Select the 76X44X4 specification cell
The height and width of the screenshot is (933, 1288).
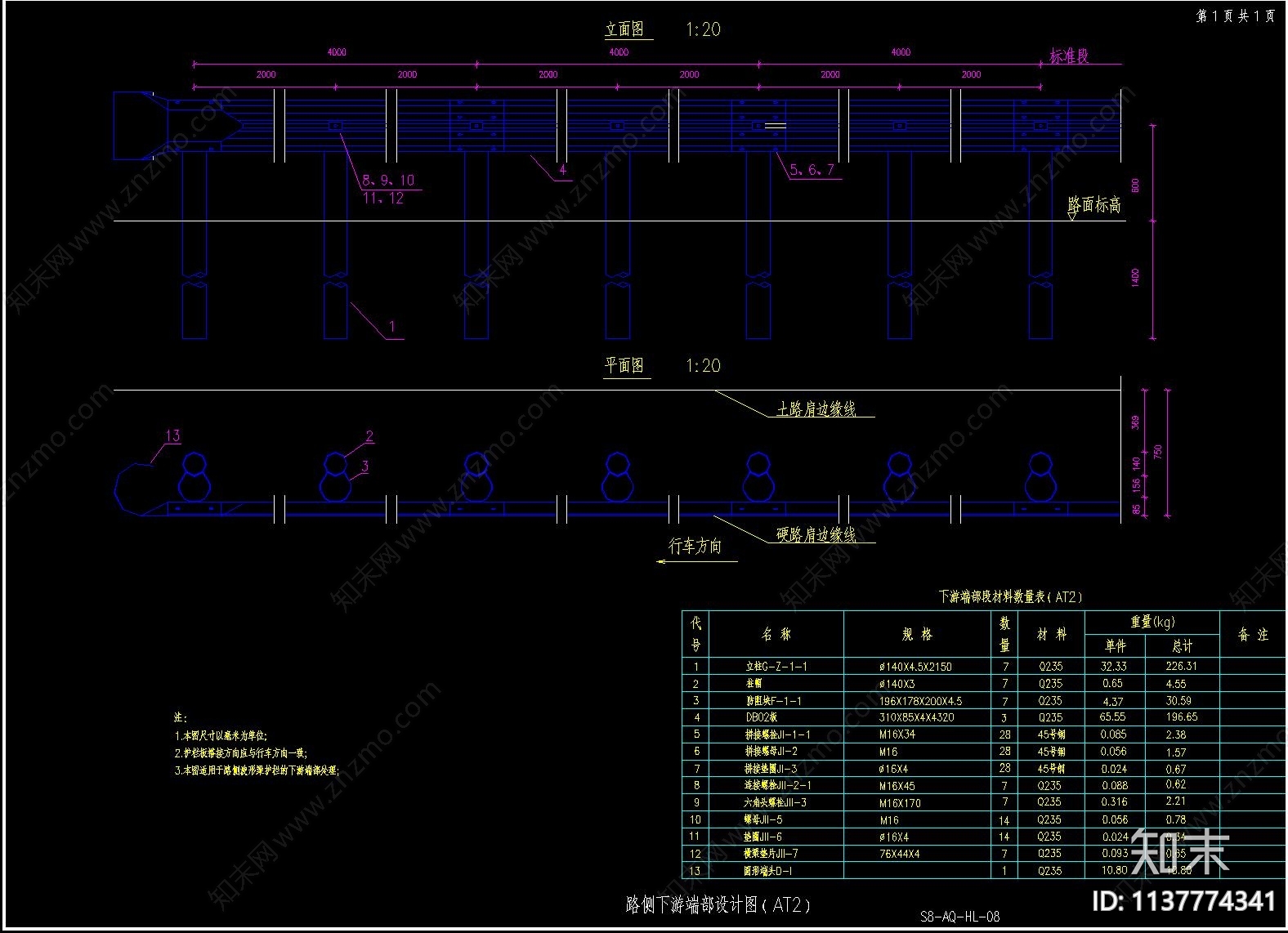tap(899, 854)
